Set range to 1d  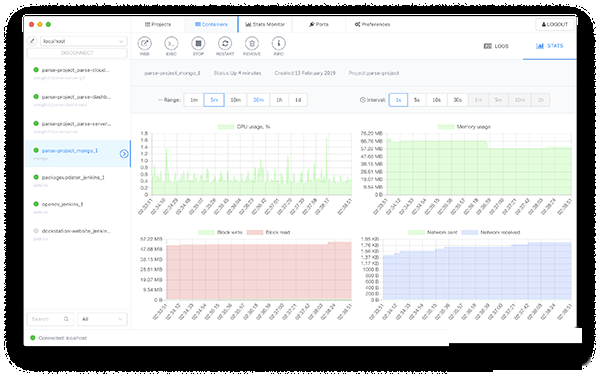tap(298, 100)
